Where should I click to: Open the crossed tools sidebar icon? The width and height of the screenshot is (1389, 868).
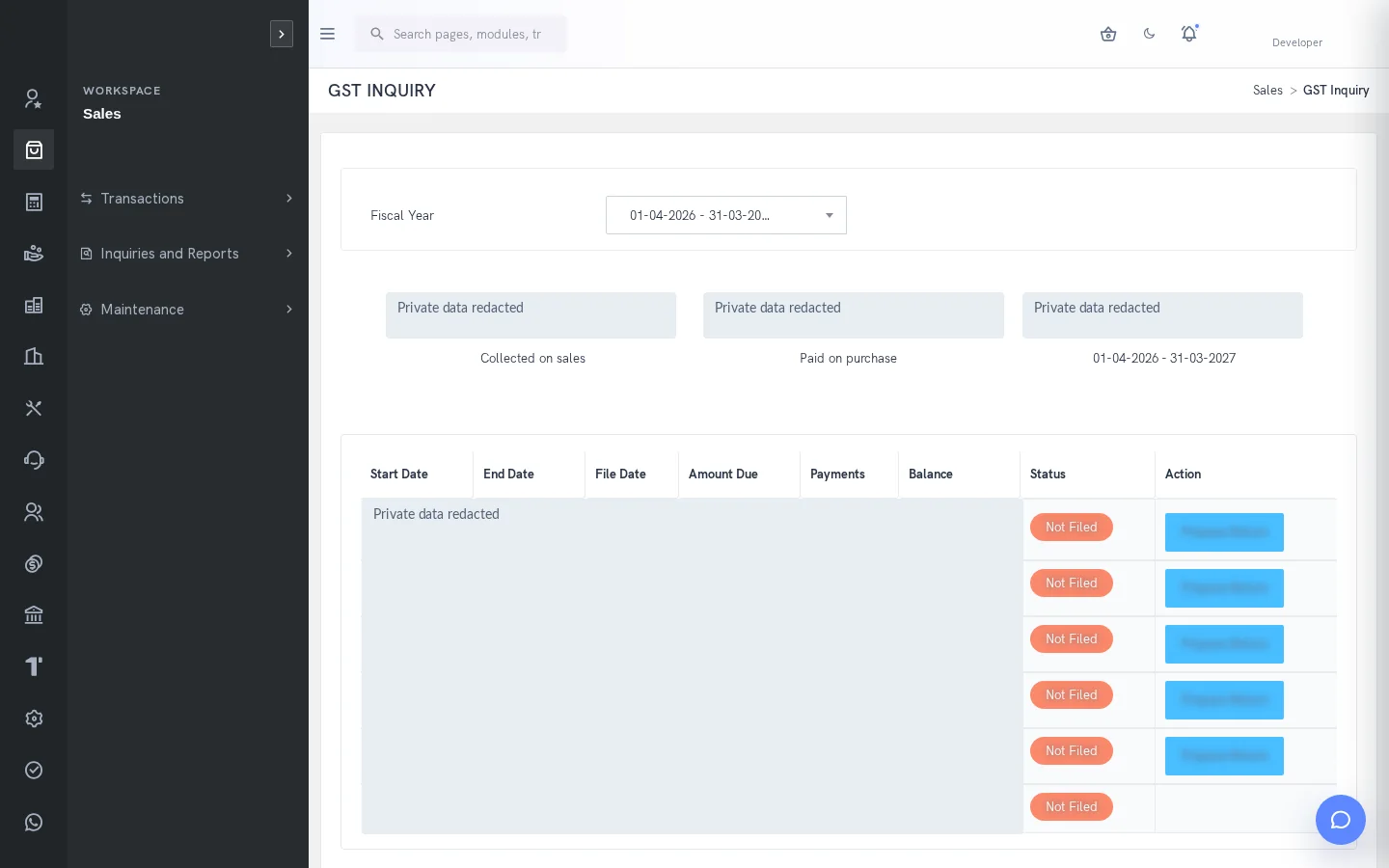click(x=34, y=408)
